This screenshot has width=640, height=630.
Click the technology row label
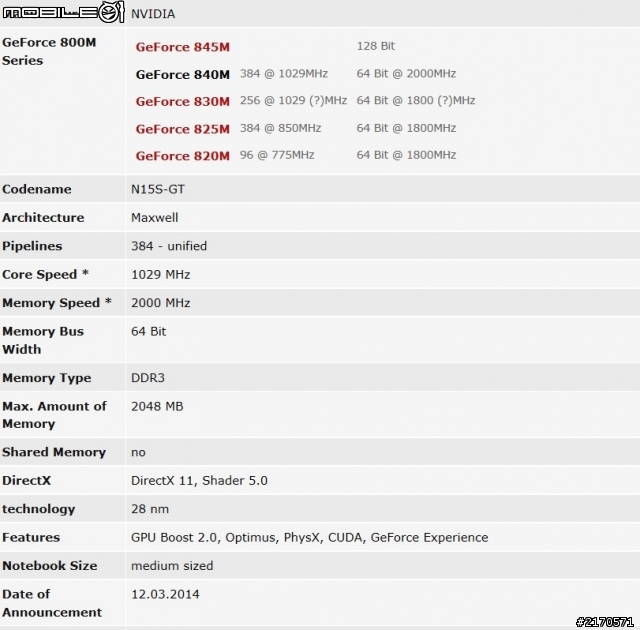tap(39, 509)
